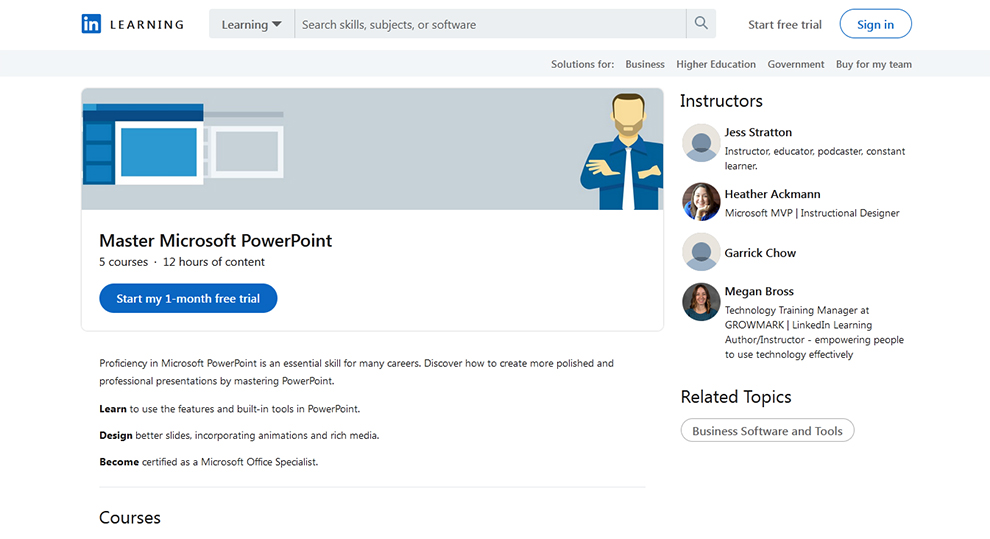
Task: Click Heather Ackmann's profile photo
Action: point(701,201)
